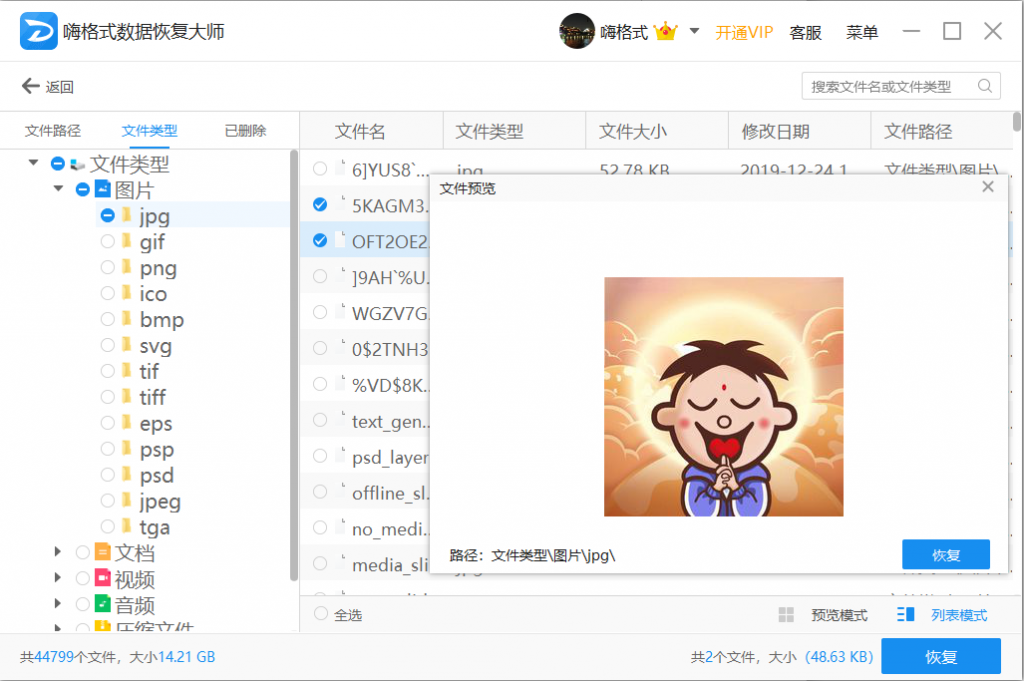Click 开通VIP link
The width and height of the screenshot is (1024, 681).
tap(744, 32)
